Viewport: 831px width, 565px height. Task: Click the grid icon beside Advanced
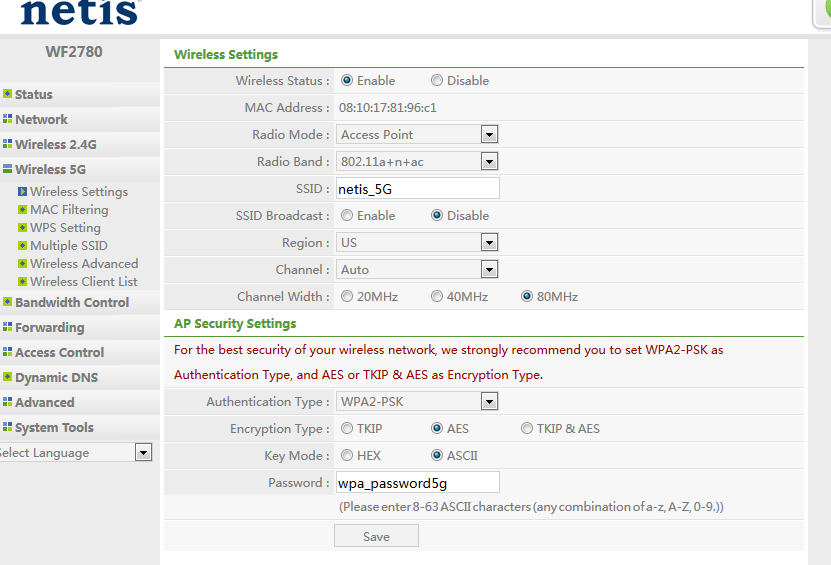7,401
